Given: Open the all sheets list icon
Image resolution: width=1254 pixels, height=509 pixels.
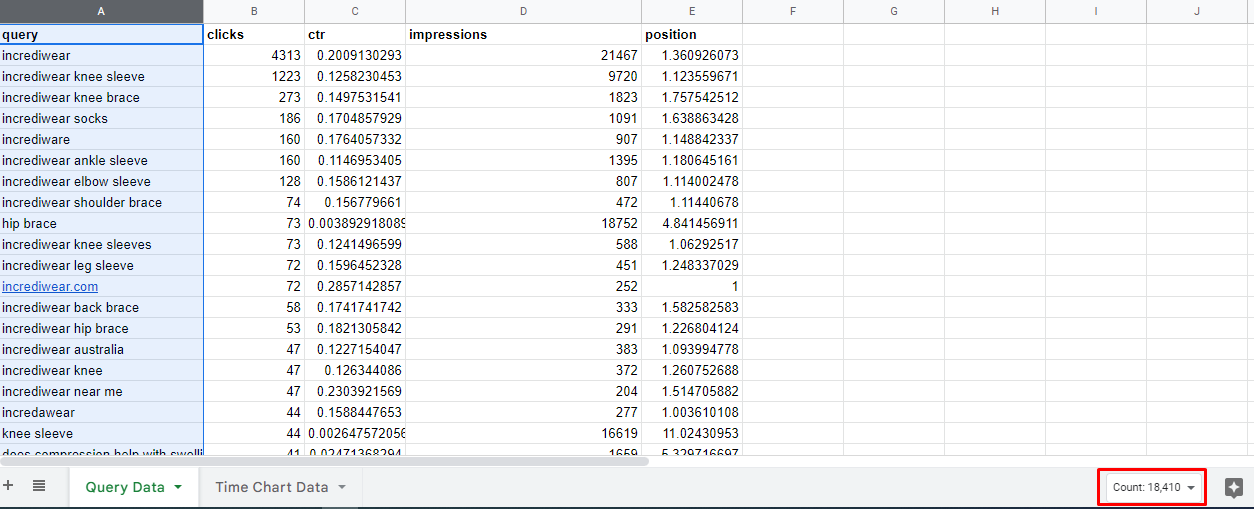Looking at the screenshot, I should tap(39, 486).
